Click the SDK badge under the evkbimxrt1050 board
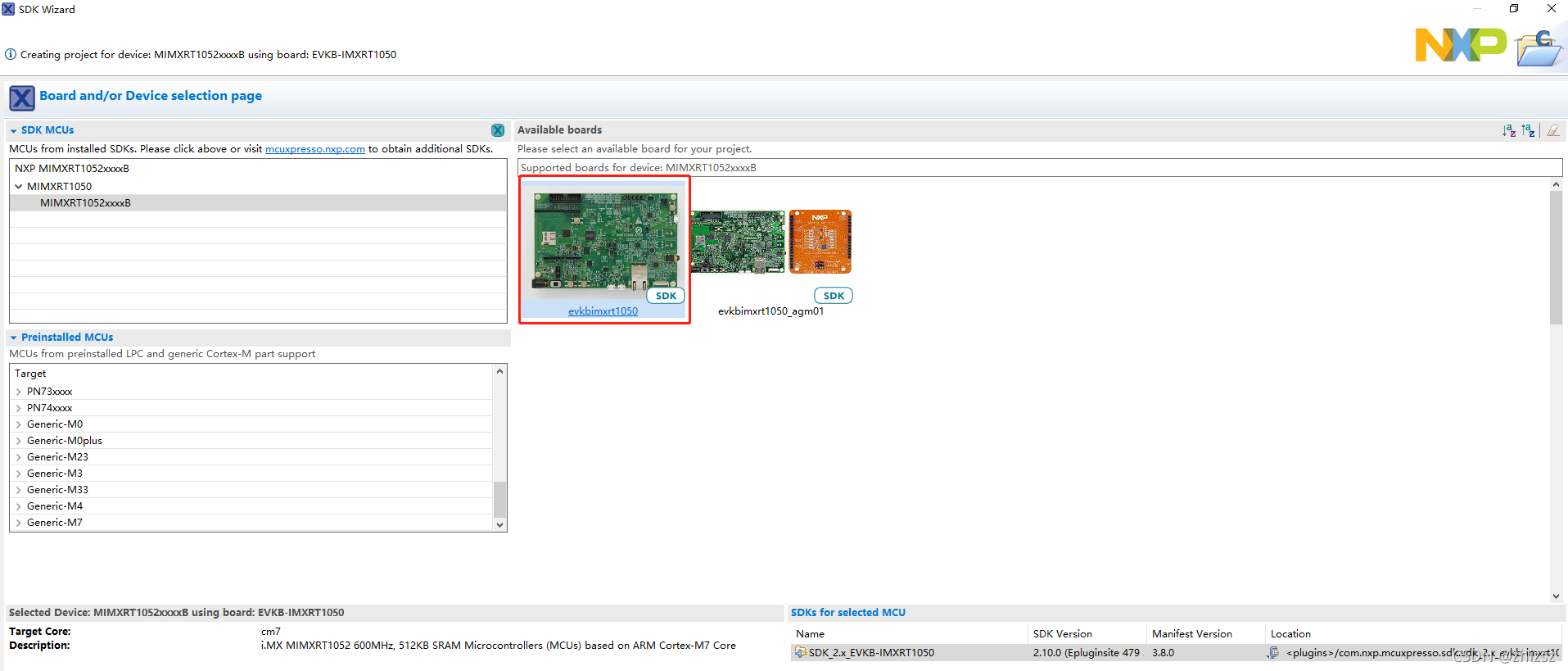1568x671 pixels. tap(667, 296)
